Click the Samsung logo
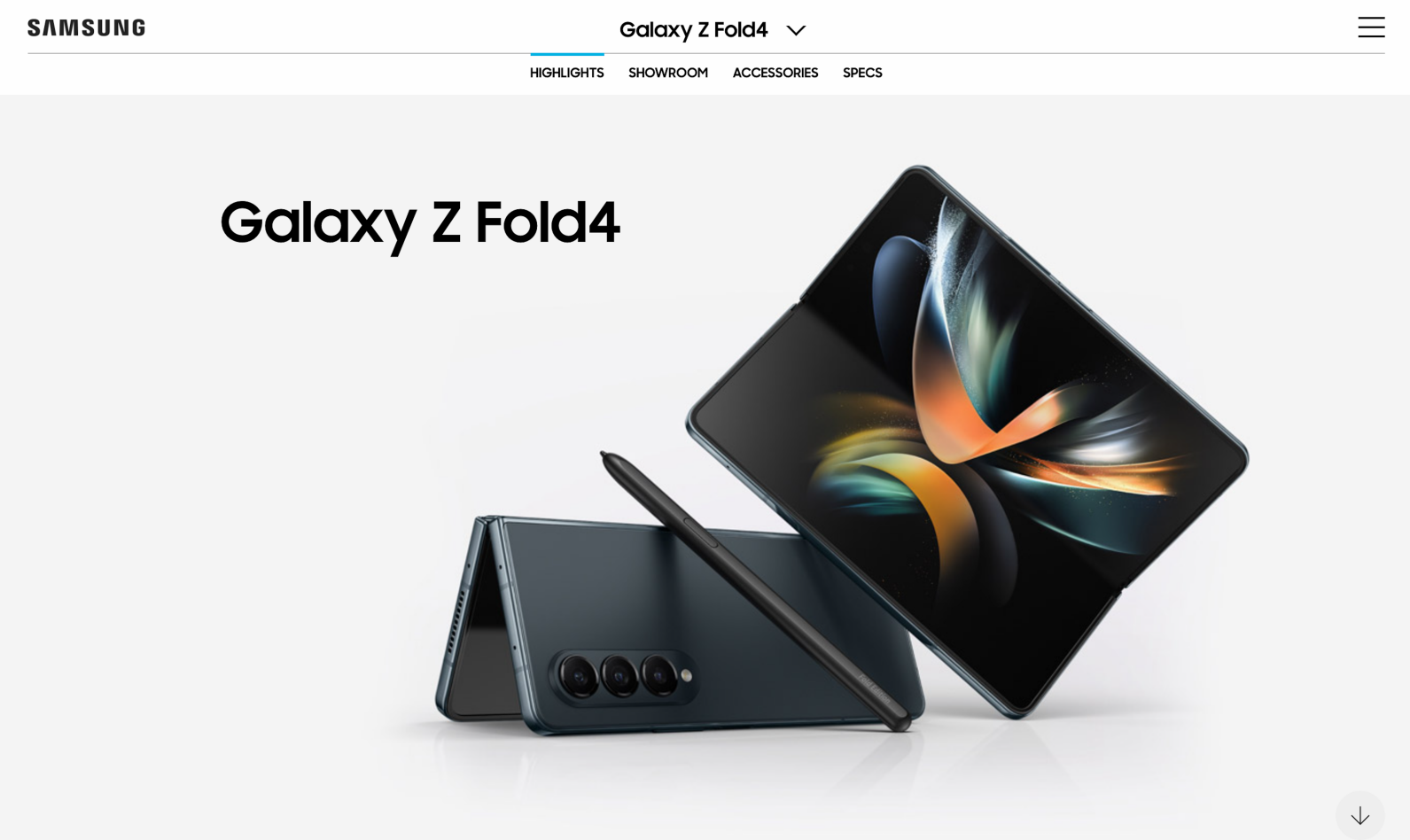 (x=86, y=27)
